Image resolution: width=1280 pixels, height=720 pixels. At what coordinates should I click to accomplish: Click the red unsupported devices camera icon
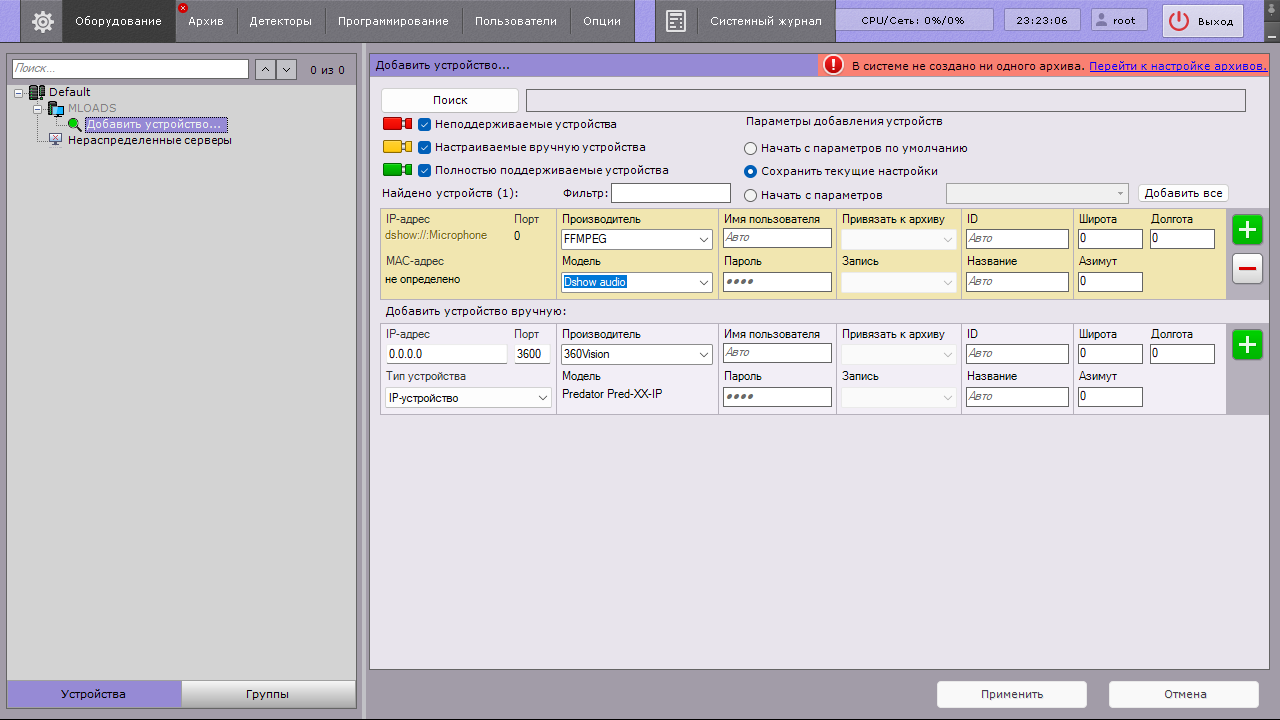pos(397,124)
